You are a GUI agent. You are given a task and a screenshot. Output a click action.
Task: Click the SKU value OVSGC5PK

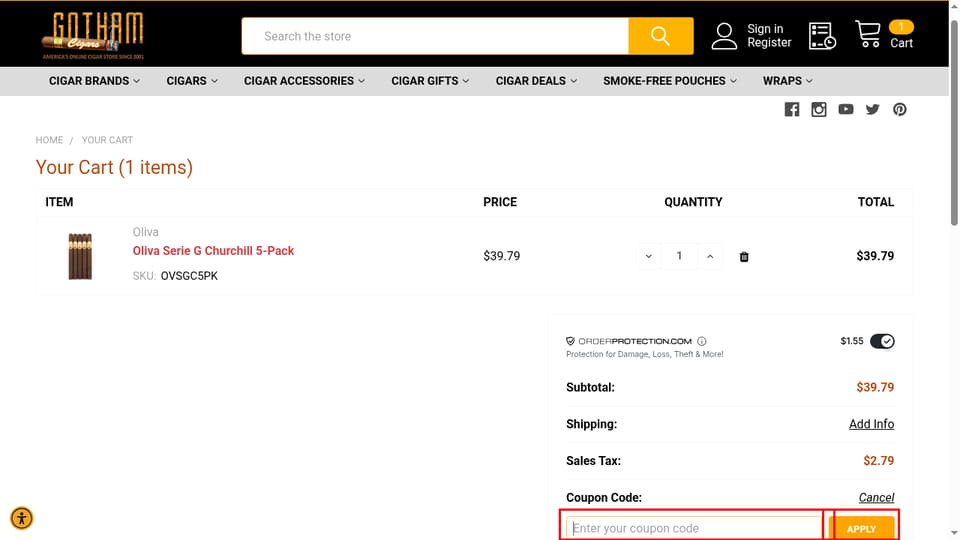(189, 276)
